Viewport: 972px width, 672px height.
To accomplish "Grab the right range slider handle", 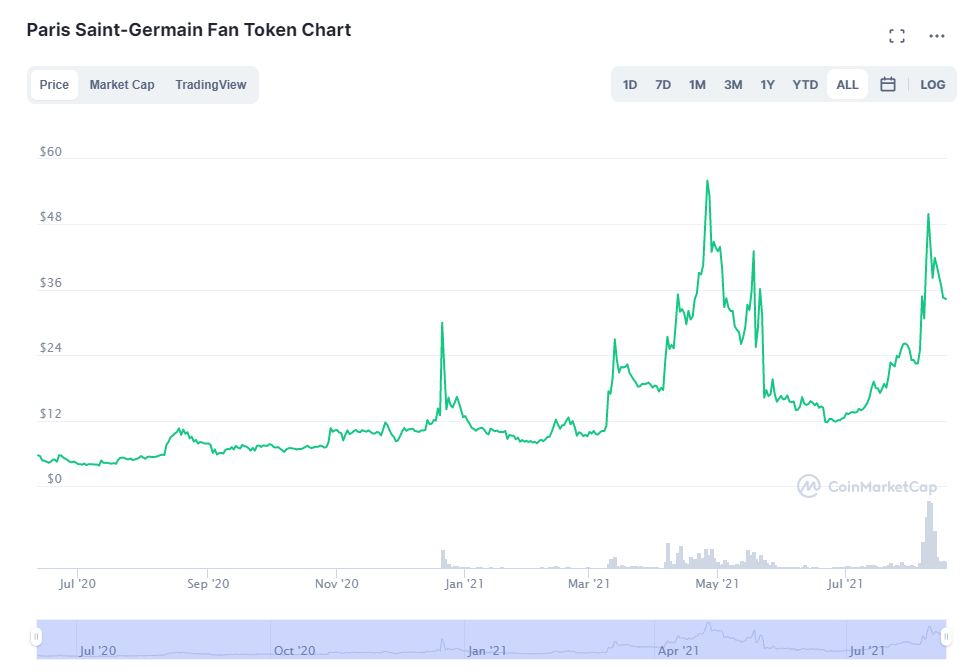I will point(945,637).
